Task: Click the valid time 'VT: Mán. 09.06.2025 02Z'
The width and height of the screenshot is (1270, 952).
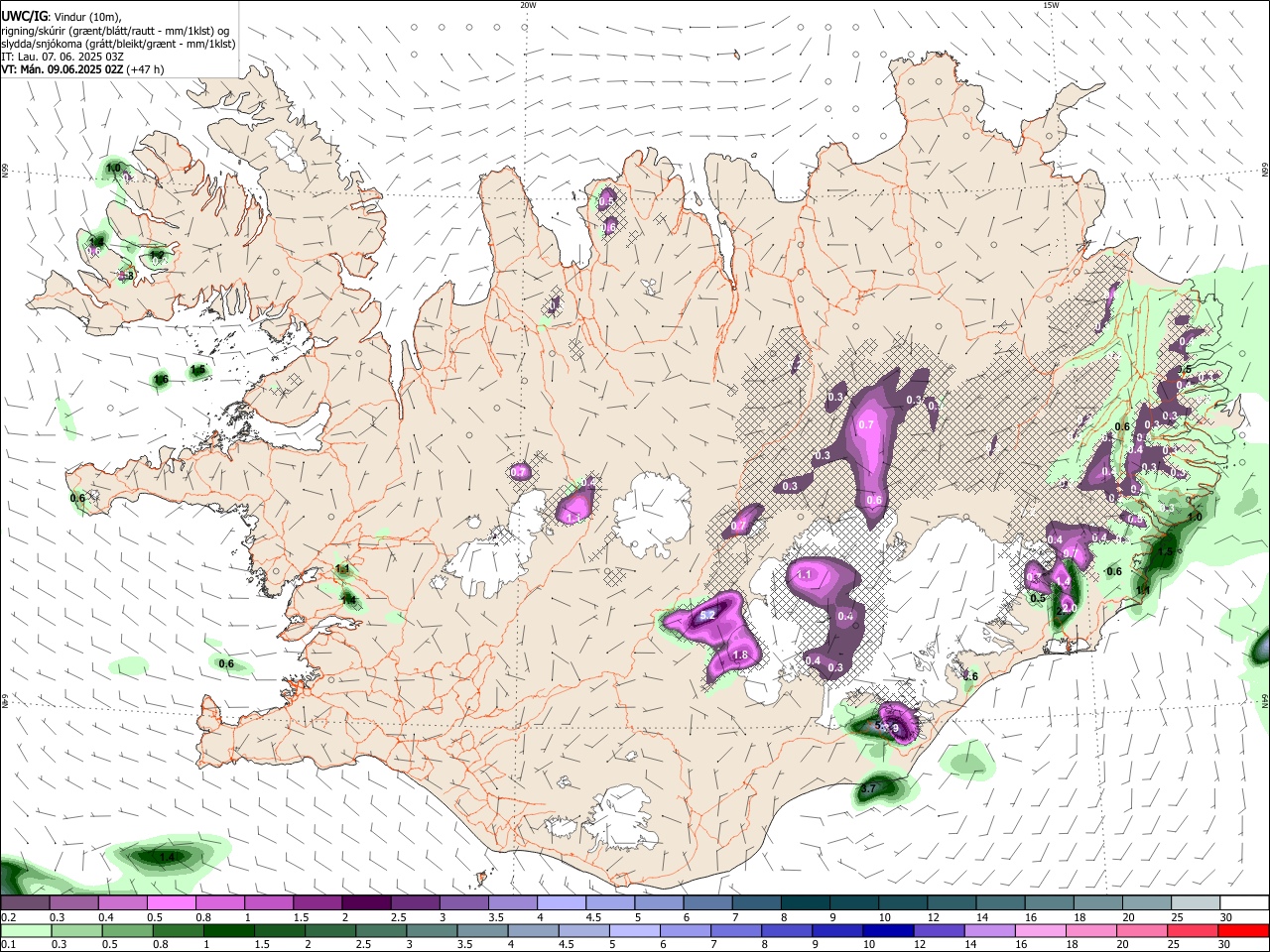Action: click(x=63, y=69)
